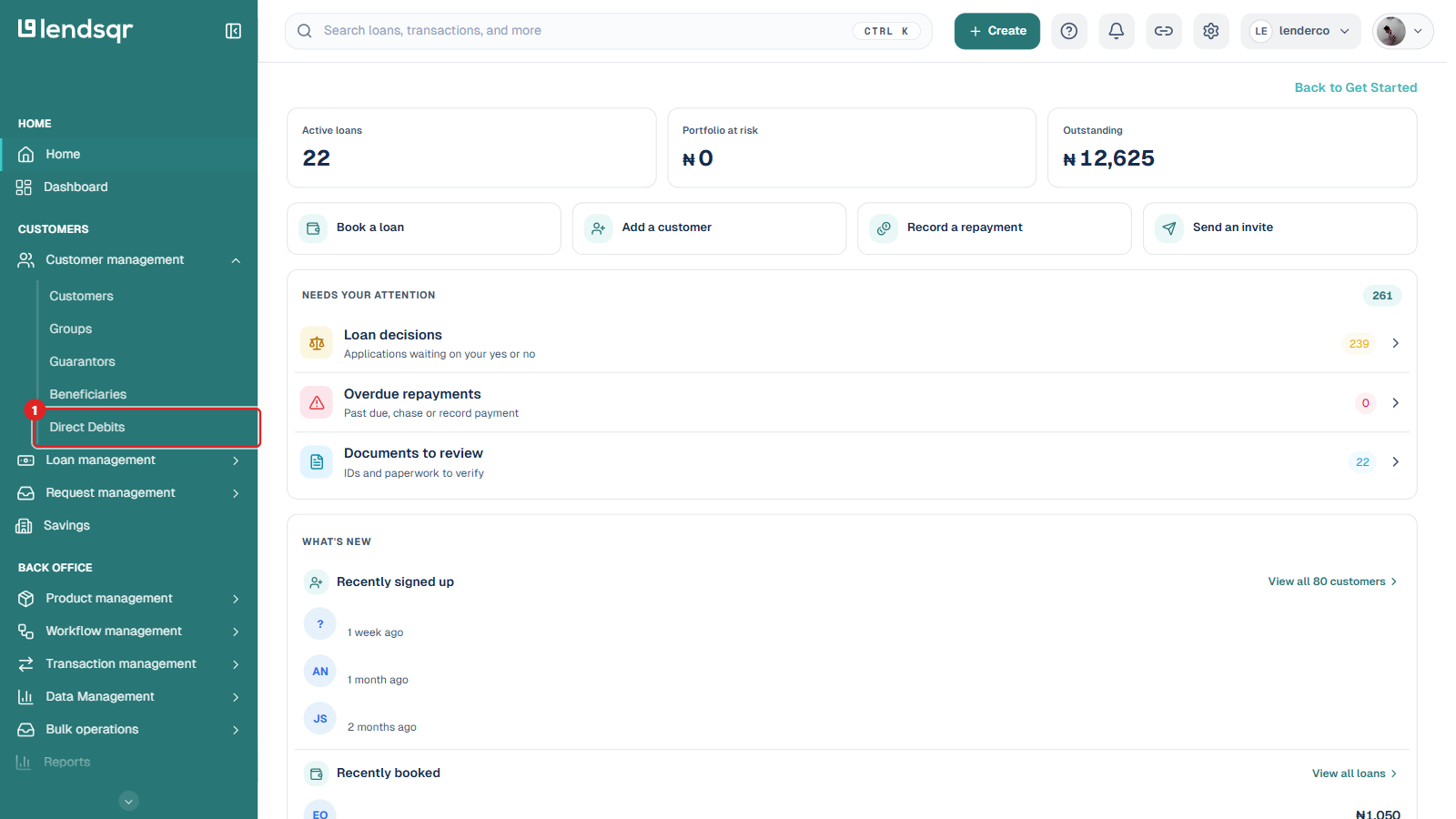Expand Data Management menu

pos(129,697)
